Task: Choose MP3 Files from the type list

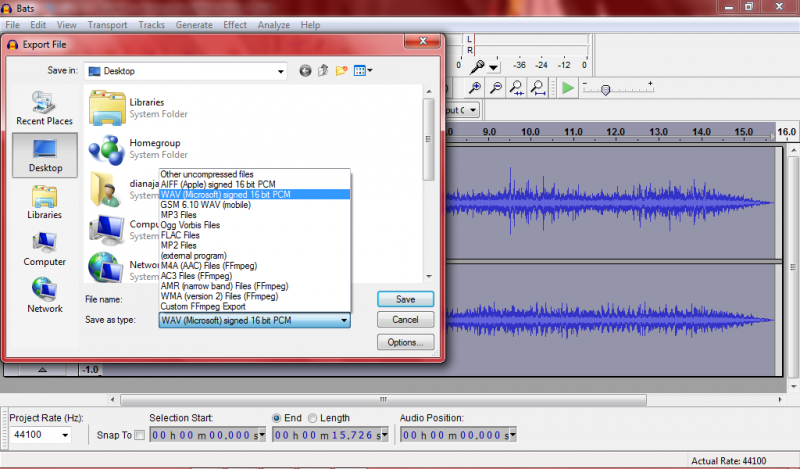Action: click(179, 215)
